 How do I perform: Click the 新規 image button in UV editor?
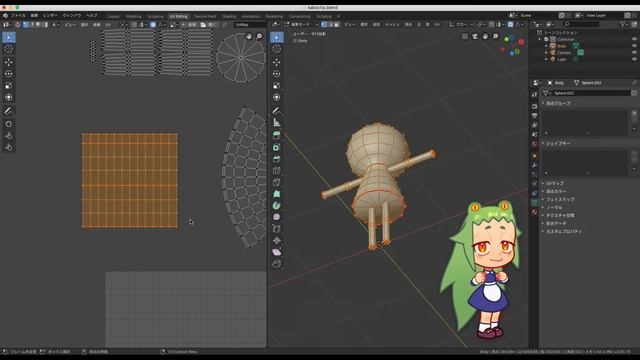click(188, 25)
